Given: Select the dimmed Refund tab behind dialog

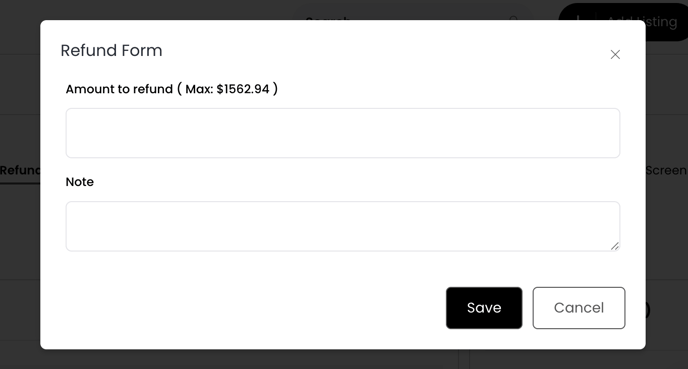Looking at the screenshot, I should point(20,170).
